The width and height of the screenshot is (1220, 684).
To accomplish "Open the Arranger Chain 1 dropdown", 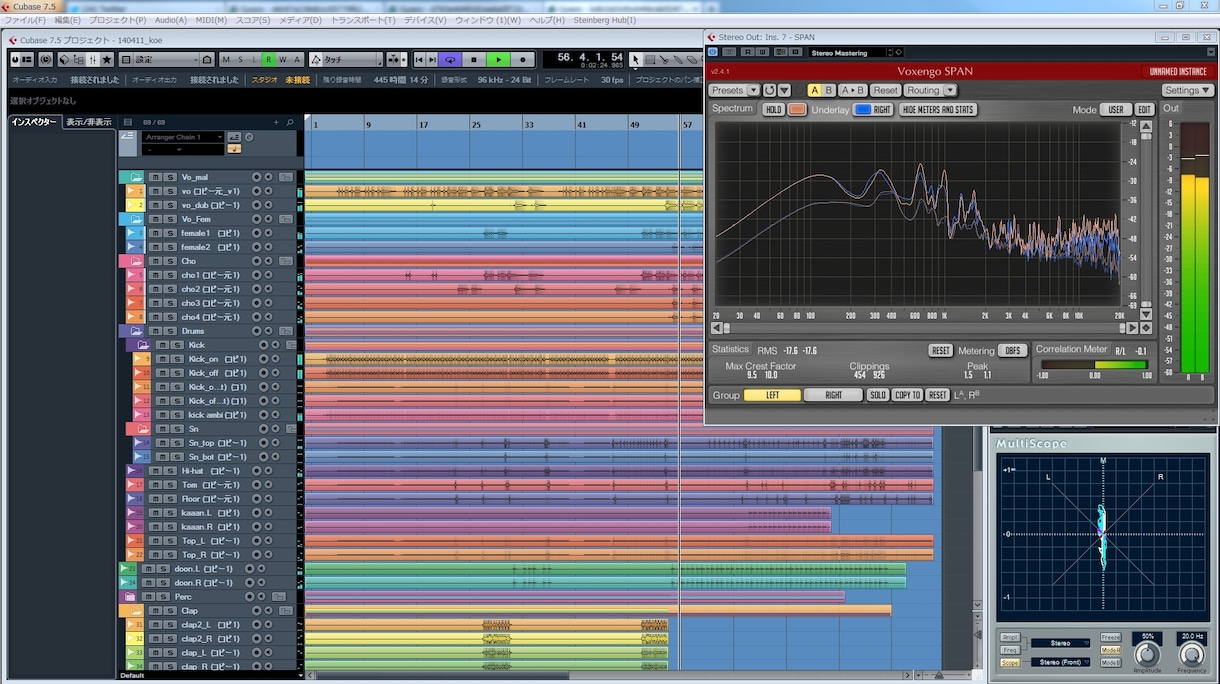I will [183, 137].
